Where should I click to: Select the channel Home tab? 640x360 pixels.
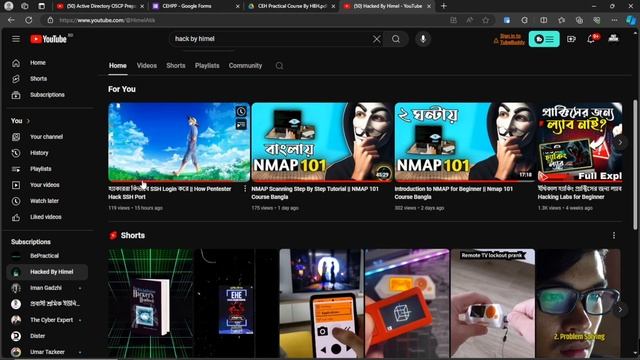coord(118,66)
